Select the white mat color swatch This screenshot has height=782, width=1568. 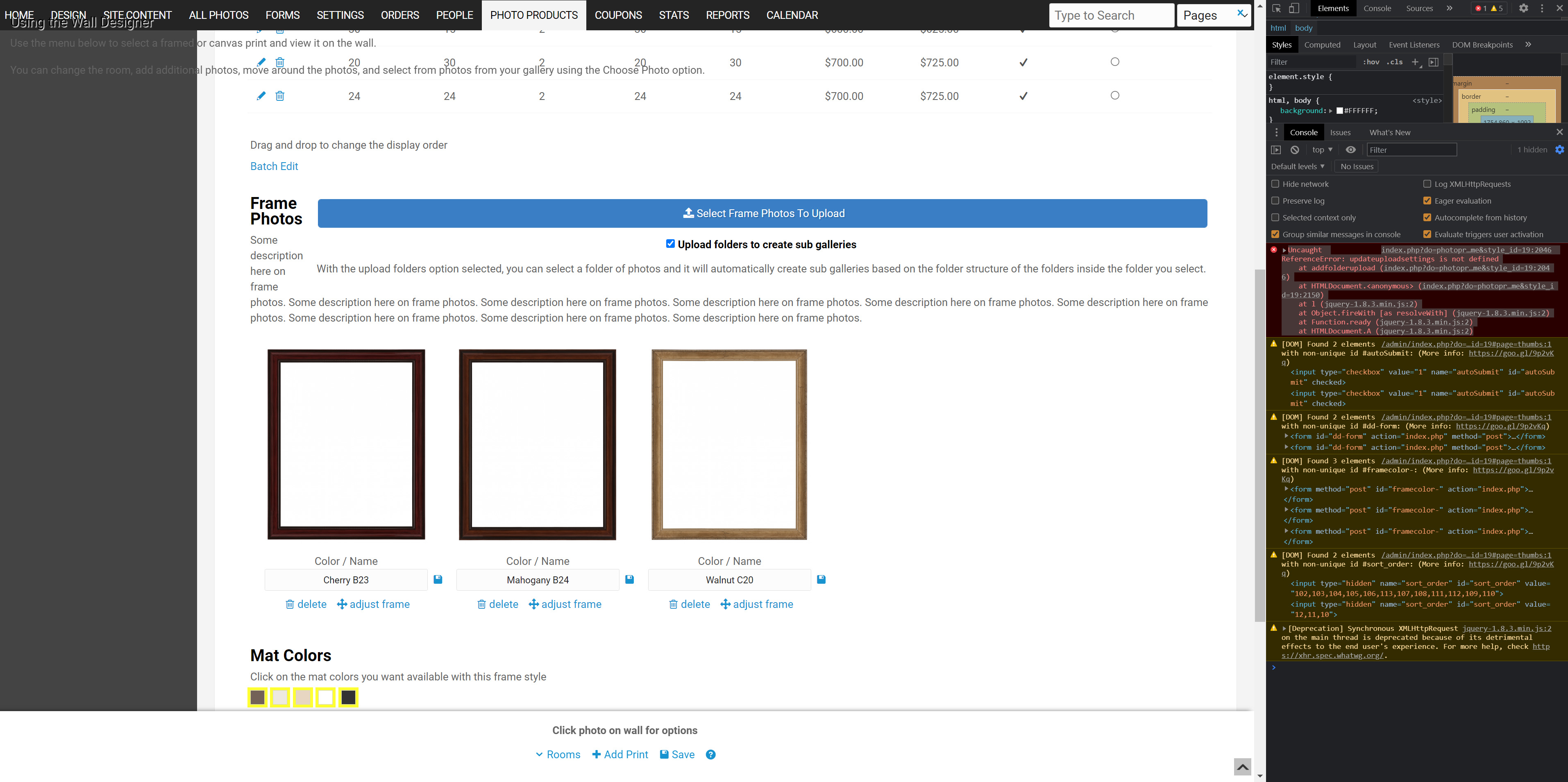point(326,698)
